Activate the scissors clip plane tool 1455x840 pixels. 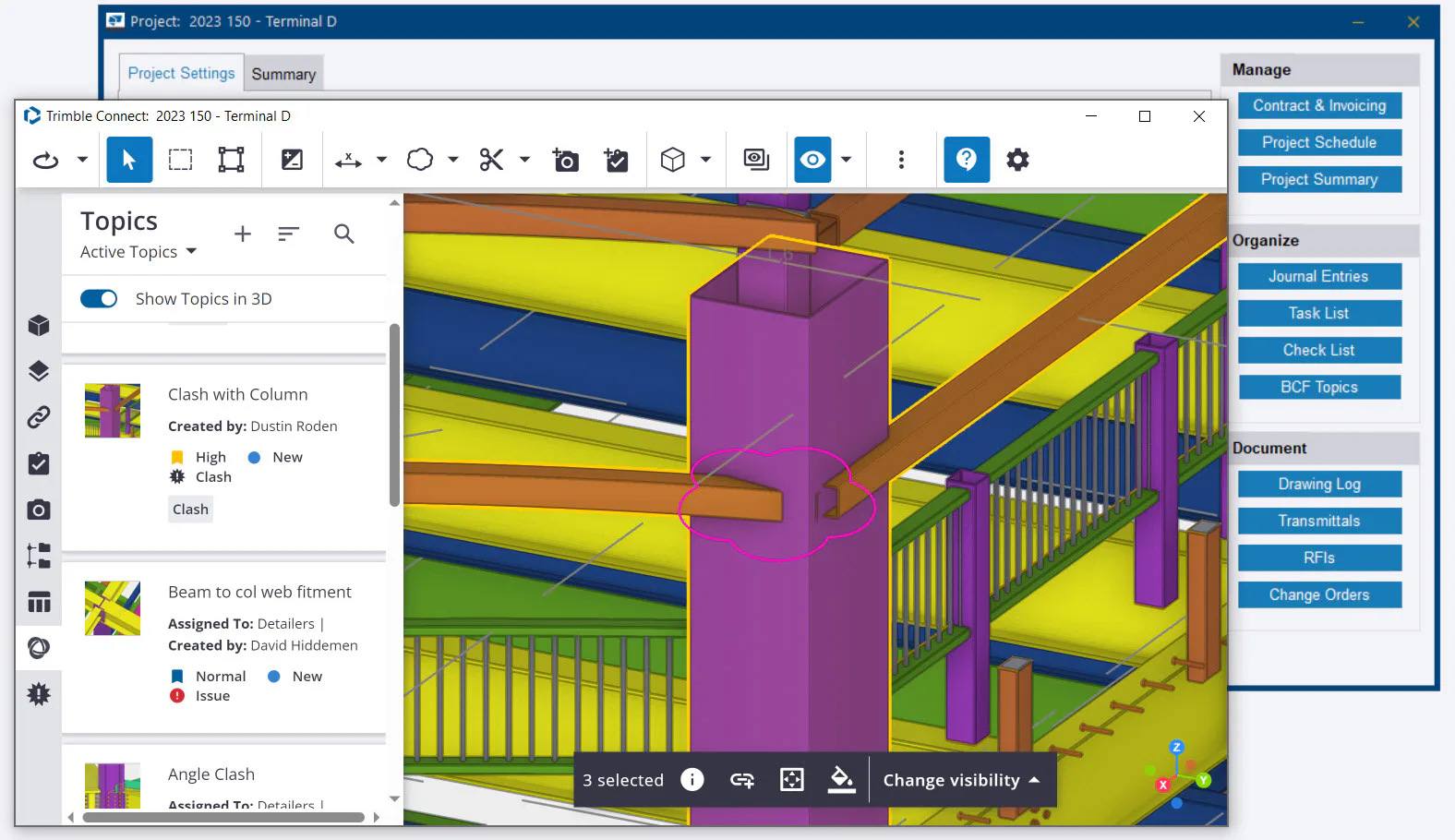(491, 160)
